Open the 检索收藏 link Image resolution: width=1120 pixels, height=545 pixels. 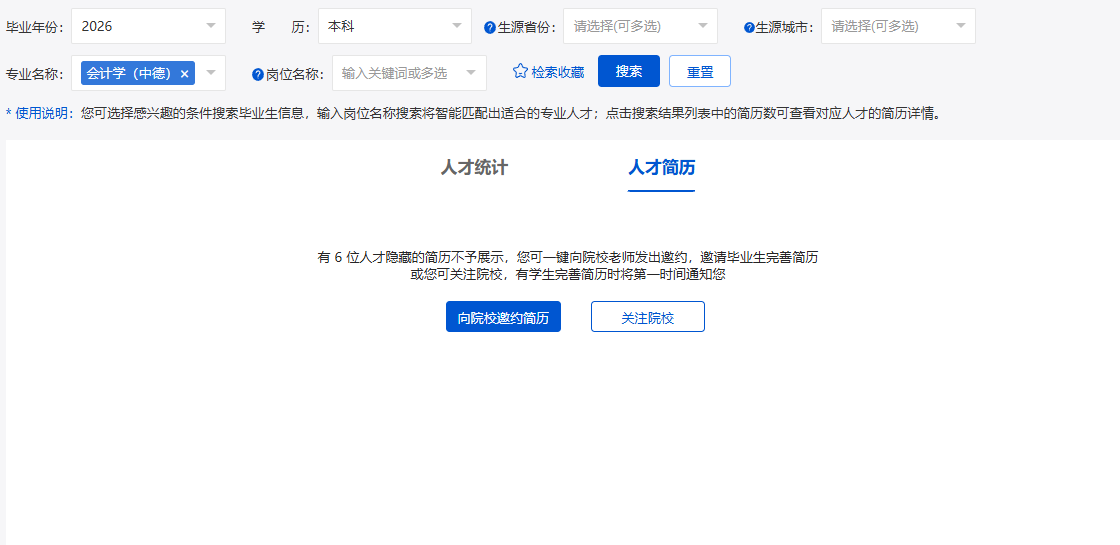point(557,72)
